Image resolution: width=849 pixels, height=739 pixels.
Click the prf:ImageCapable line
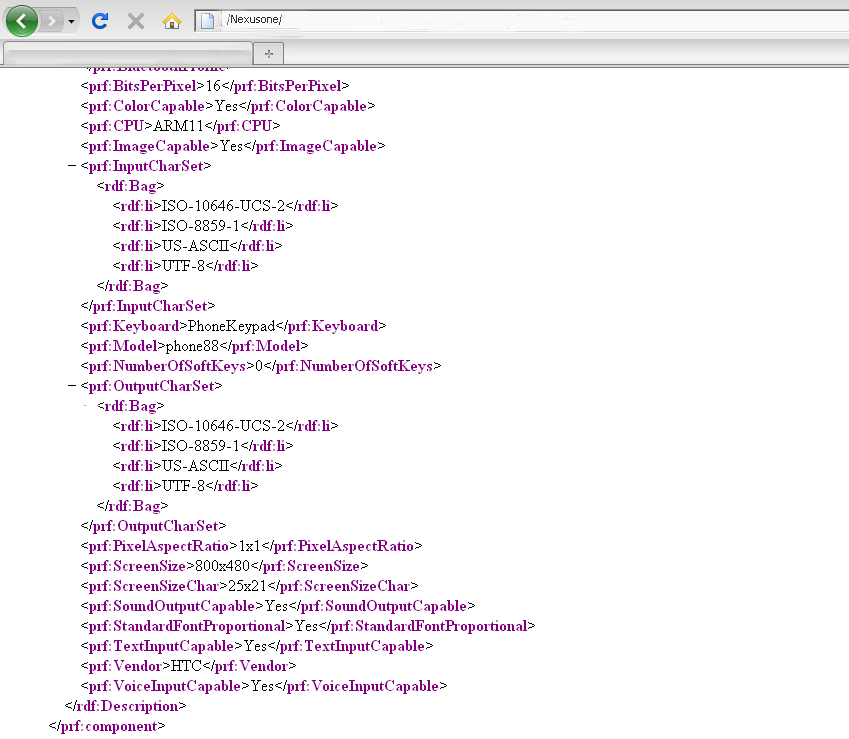[233, 146]
